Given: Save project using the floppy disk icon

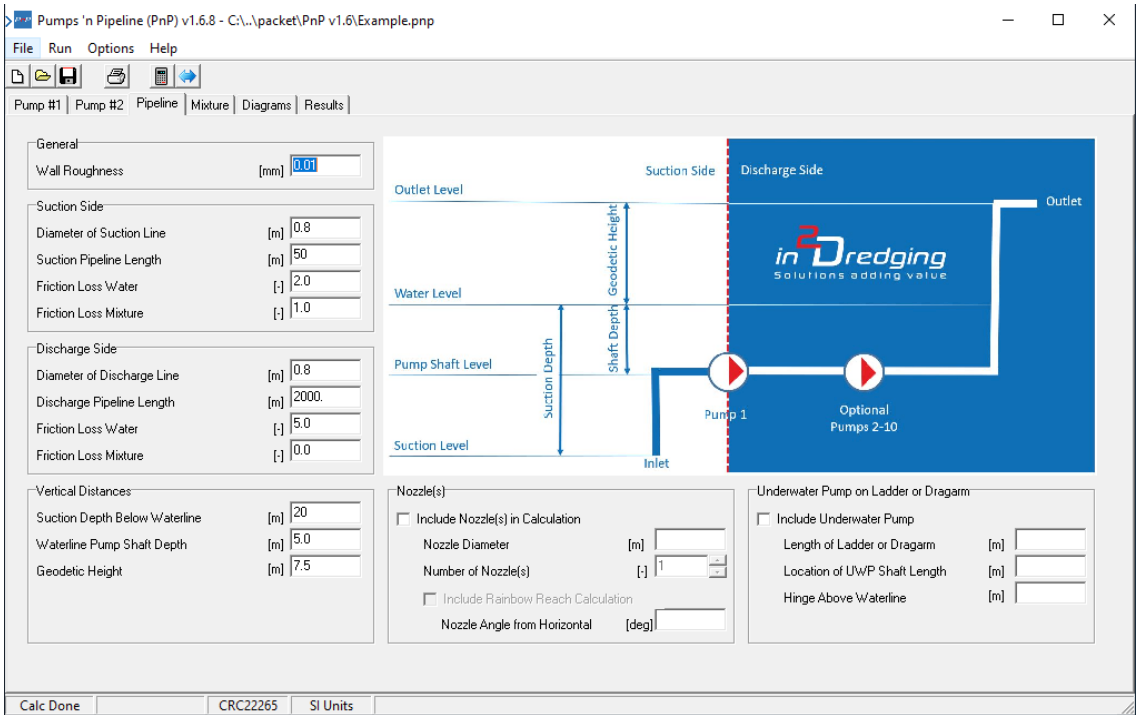Looking at the screenshot, I should click(68, 77).
